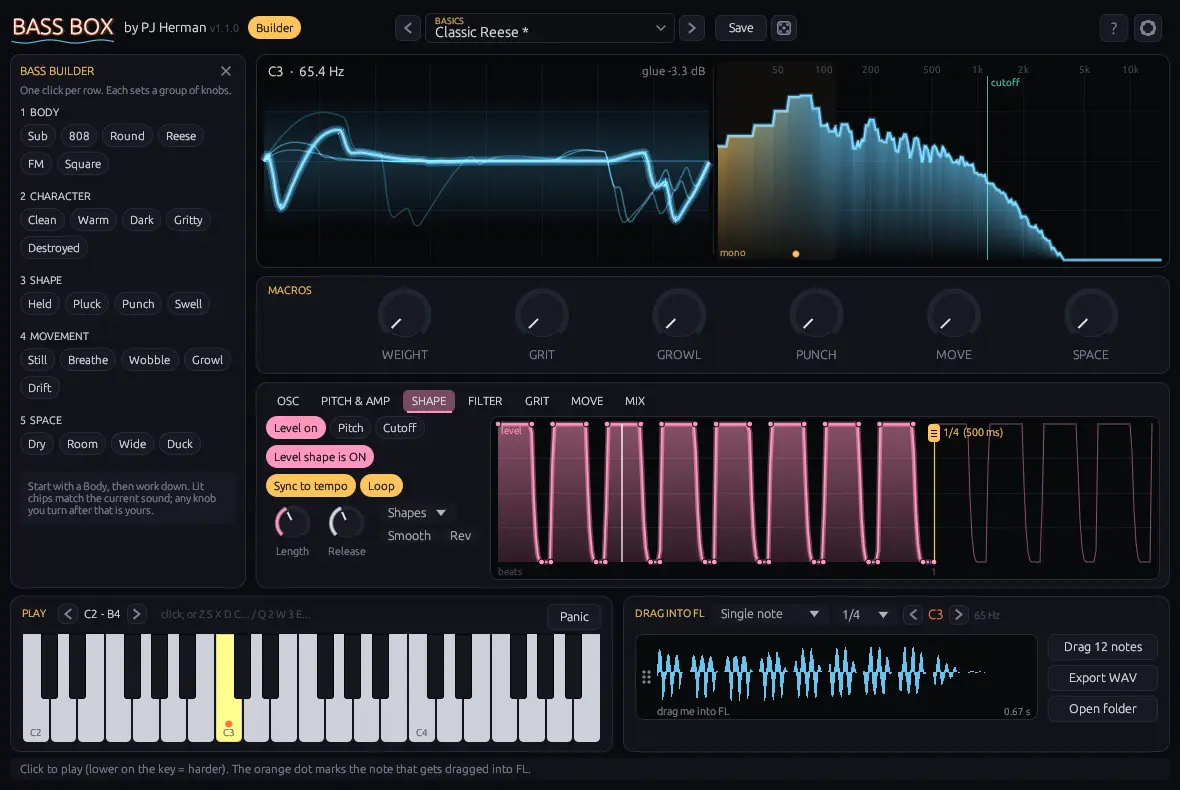Toggle the Loop chip

pos(381,486)
